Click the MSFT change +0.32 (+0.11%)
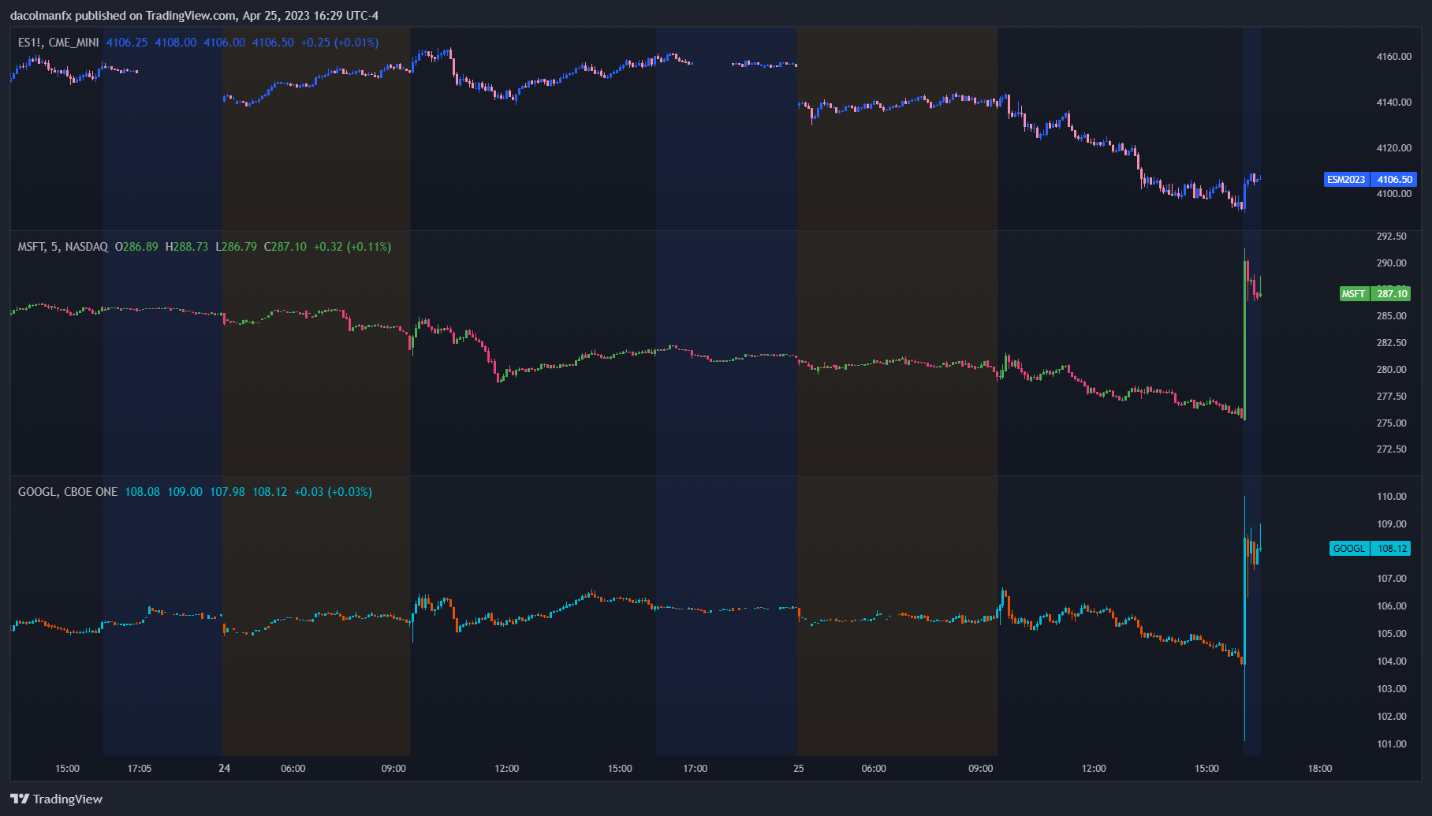Viewport: 1432px width, 816px height. coord(352,246)
